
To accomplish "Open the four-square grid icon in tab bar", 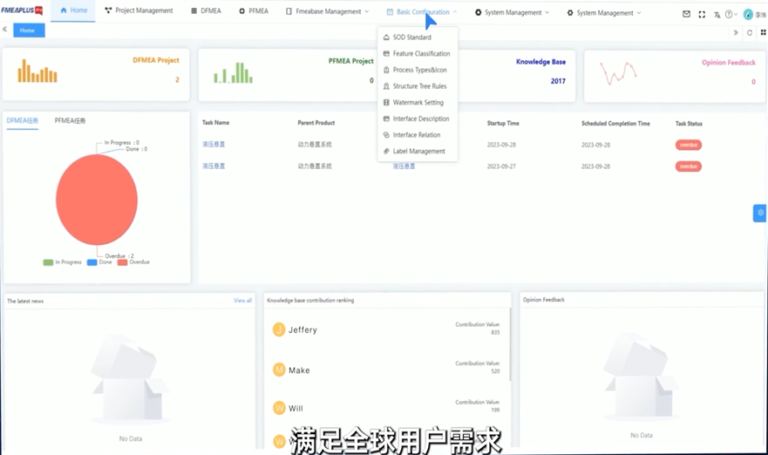I will [x=763, y=32].
